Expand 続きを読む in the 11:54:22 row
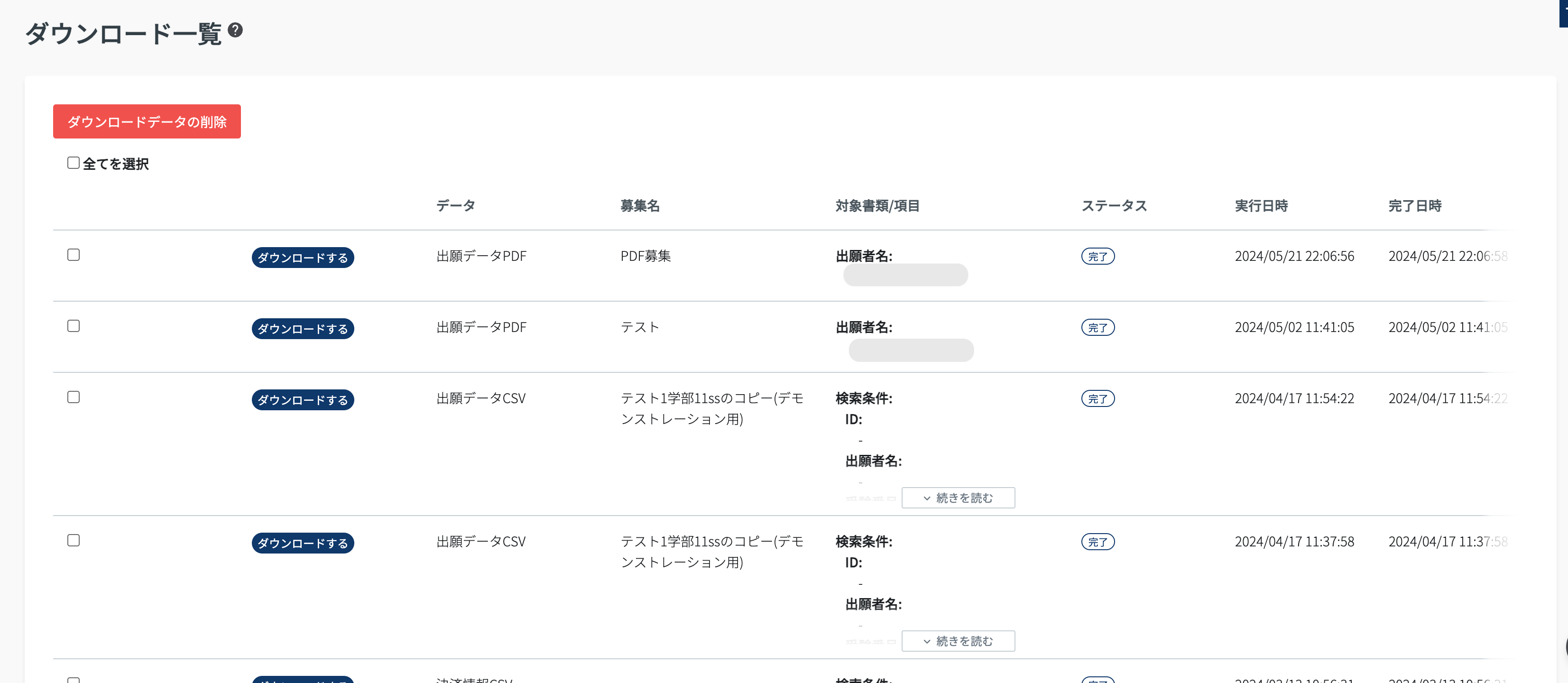The width and height of the screenshot is (1568, 683). tap(958, 498)
